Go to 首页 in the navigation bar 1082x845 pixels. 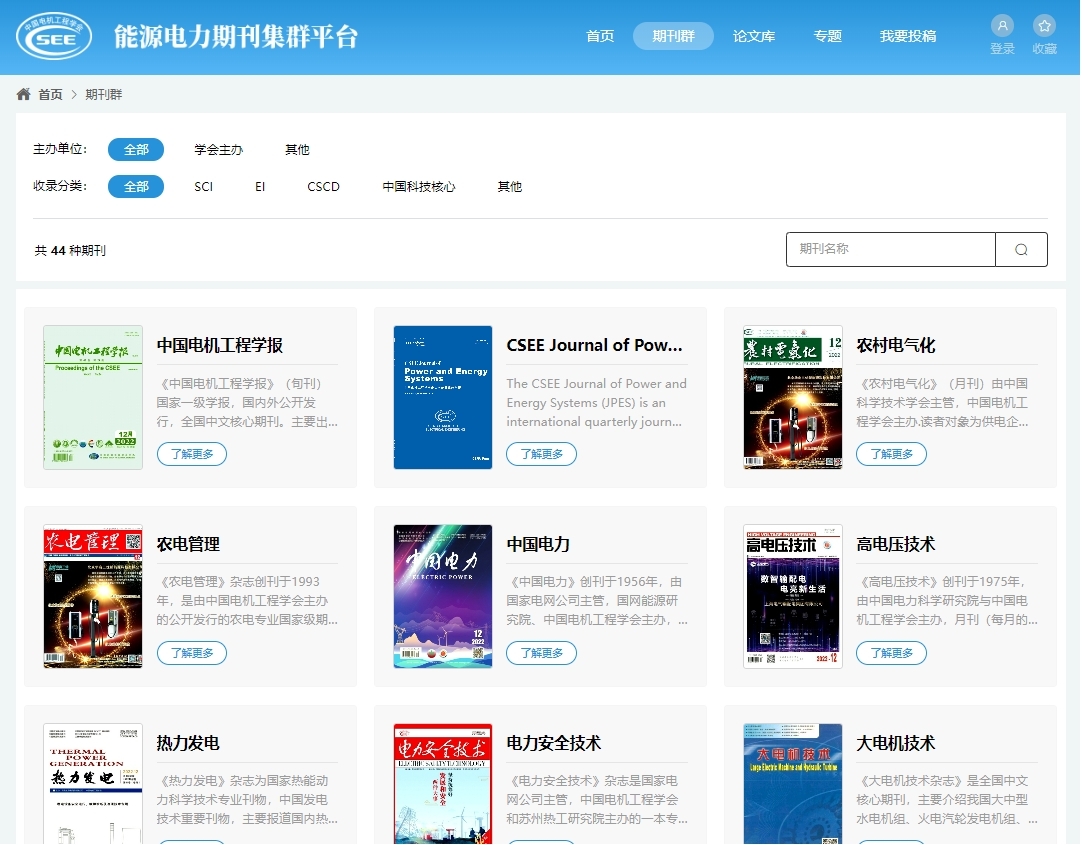tap(600, 36)
